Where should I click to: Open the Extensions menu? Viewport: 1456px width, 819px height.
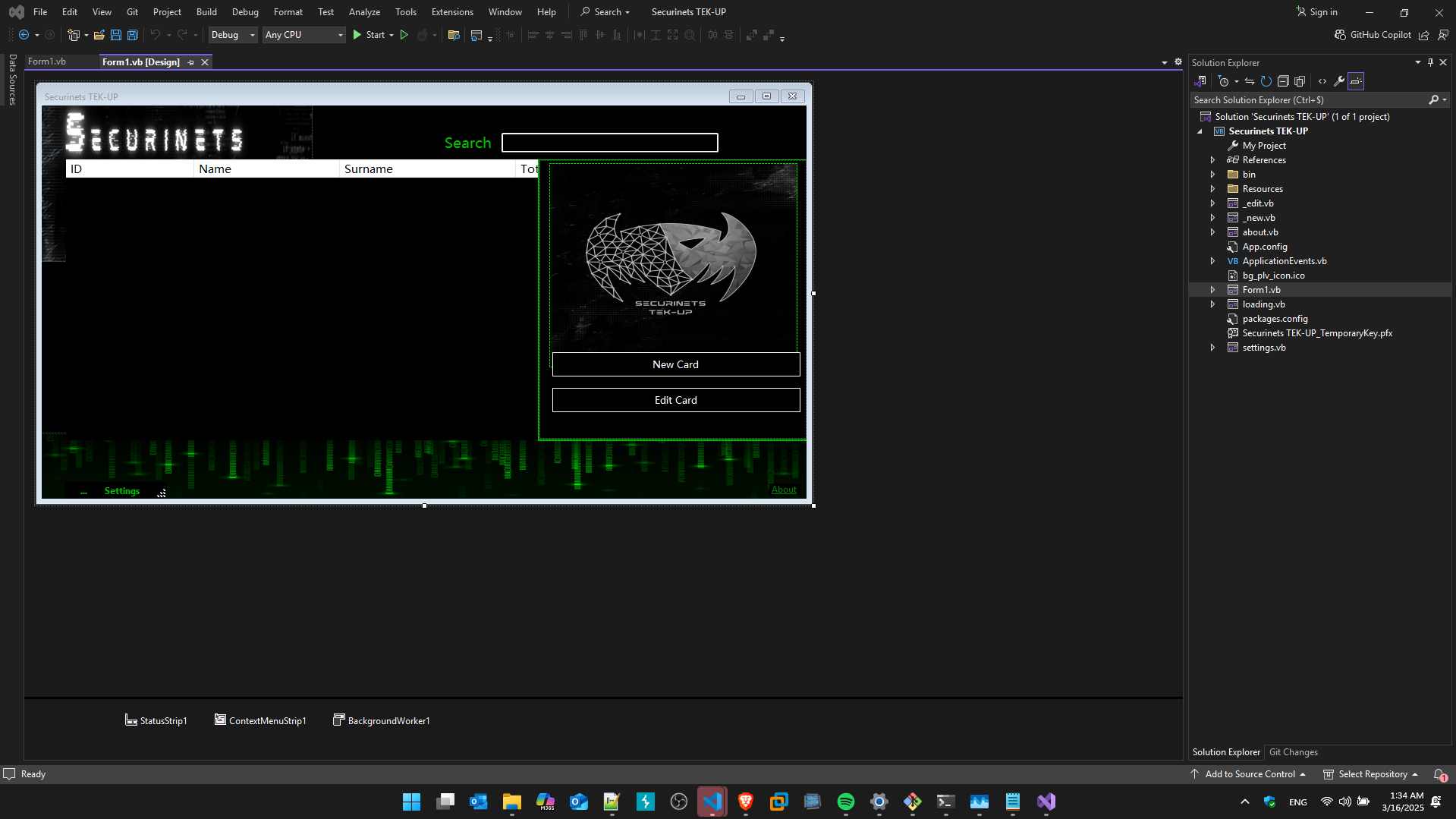452,12
